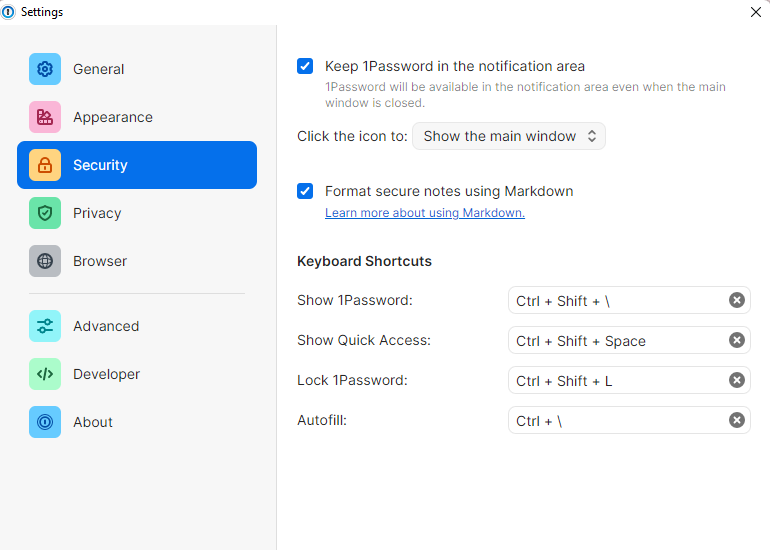Remove the Lock 1Password shortcut
The image size is (770, 550).
[x=737, y=380]
